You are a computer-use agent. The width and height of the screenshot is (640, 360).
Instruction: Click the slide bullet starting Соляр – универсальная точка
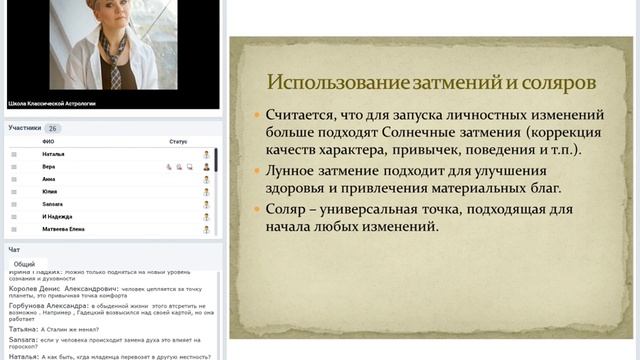[x=419, y=218]
